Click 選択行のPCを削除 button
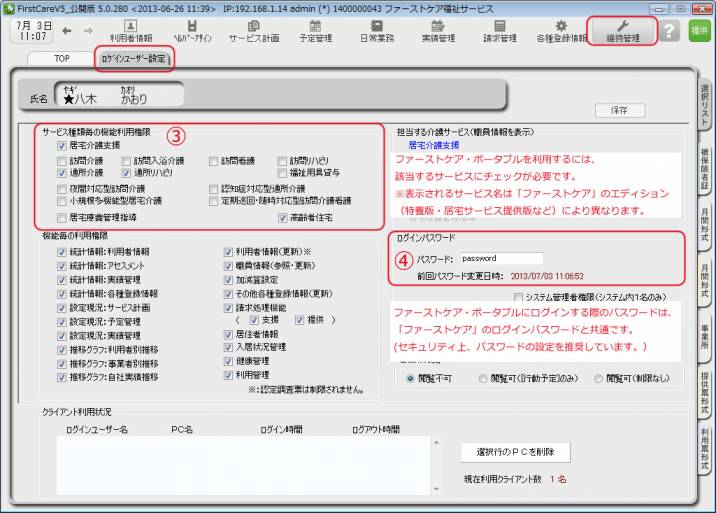The width and height of the screenshot is (716, 513). [515, 452]
